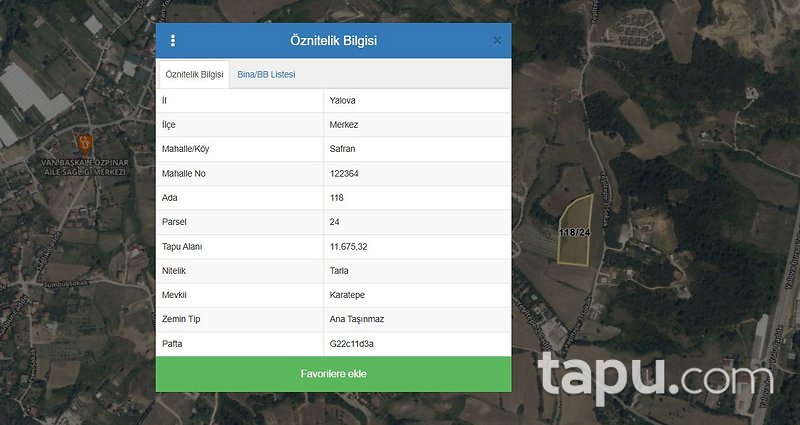
Task: Click the Ana Taşınmaz value in Zemin Tip
Action: [x=357, y=319]
